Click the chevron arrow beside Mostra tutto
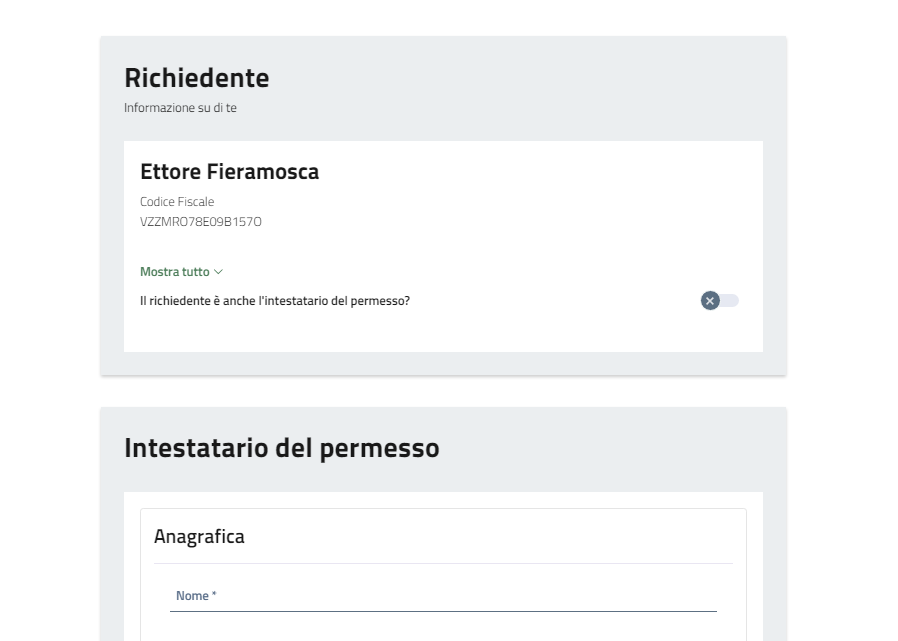This screenshot has height=641, width=898. (219, 272)
